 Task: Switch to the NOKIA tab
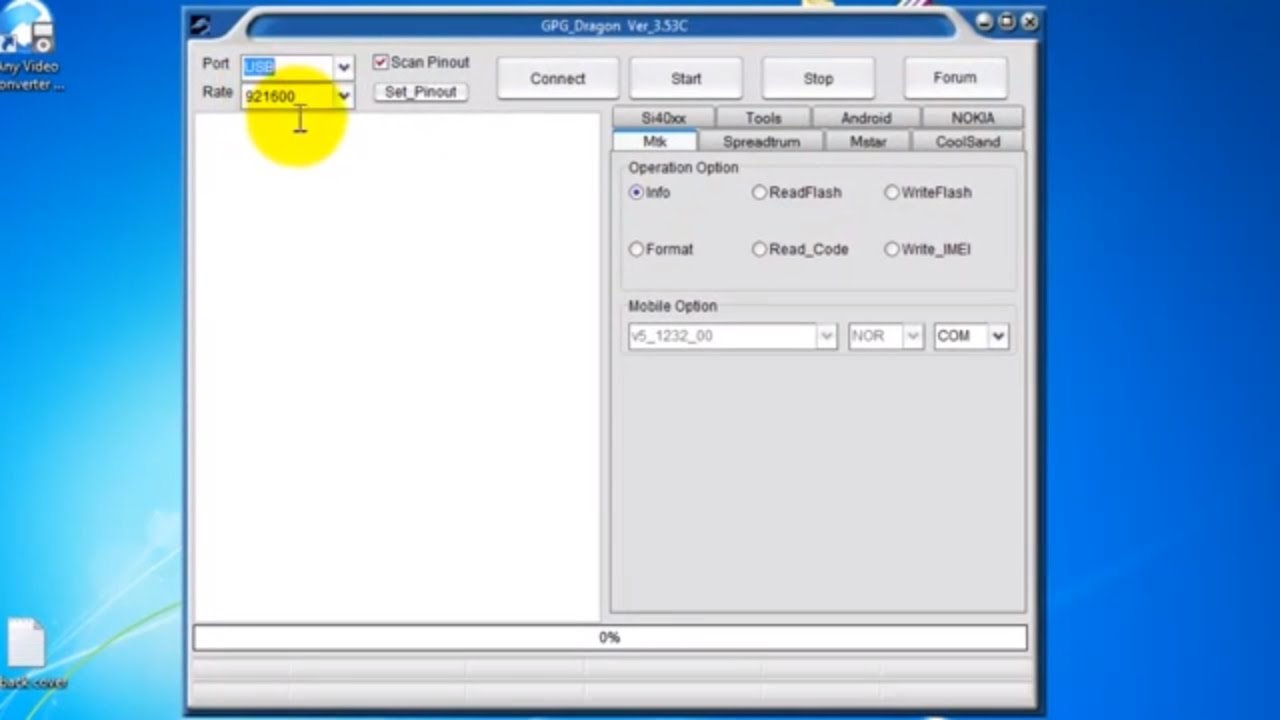(x=973, y=118)
